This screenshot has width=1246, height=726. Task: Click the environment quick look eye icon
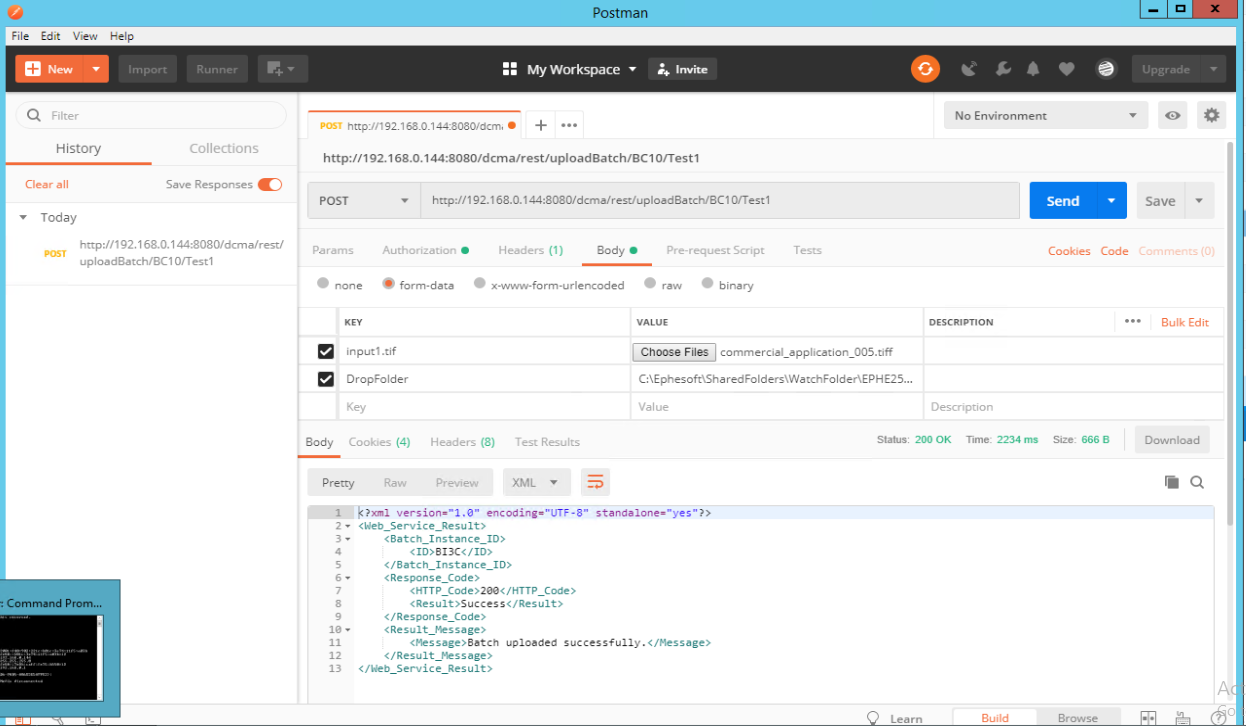pos(1172,115)
